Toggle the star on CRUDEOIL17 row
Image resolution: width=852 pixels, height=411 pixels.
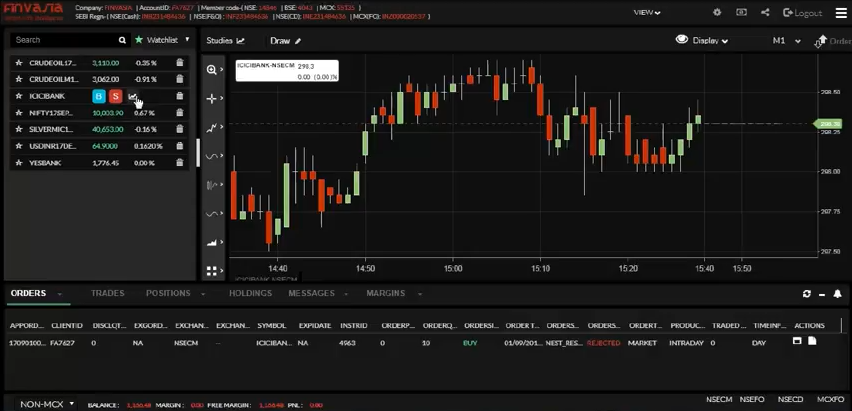18,63
